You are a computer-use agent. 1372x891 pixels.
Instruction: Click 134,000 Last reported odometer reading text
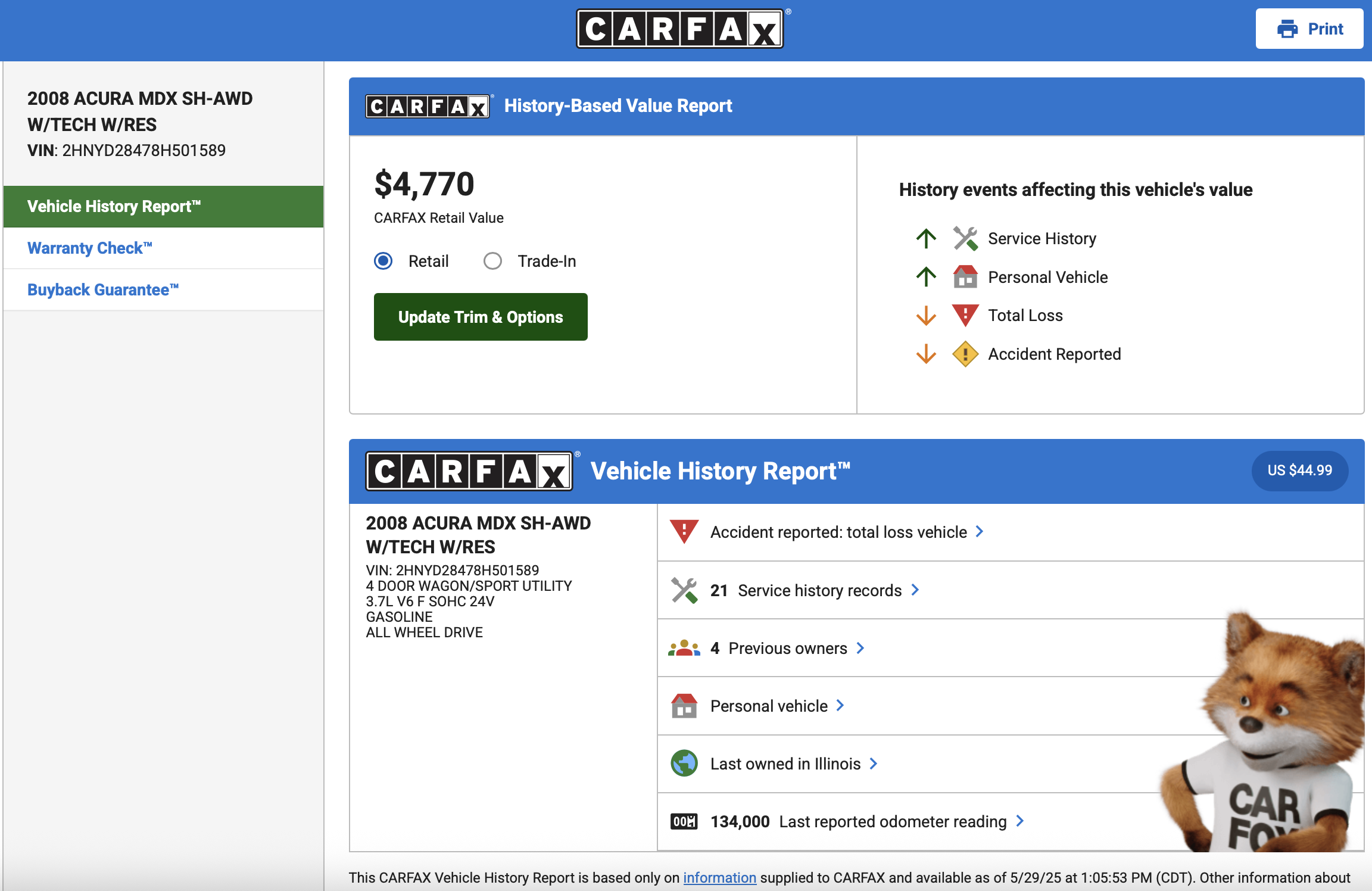click(x=859, y=822)
